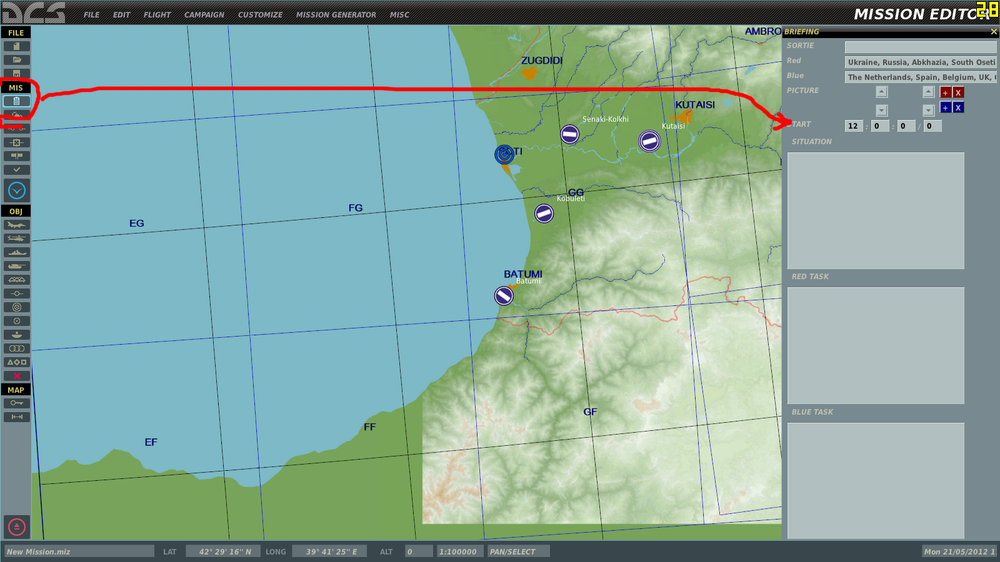Screen dimensions: 1000x562
Task: Open the Weather cloud icon
Action: [x=17, y=115]
